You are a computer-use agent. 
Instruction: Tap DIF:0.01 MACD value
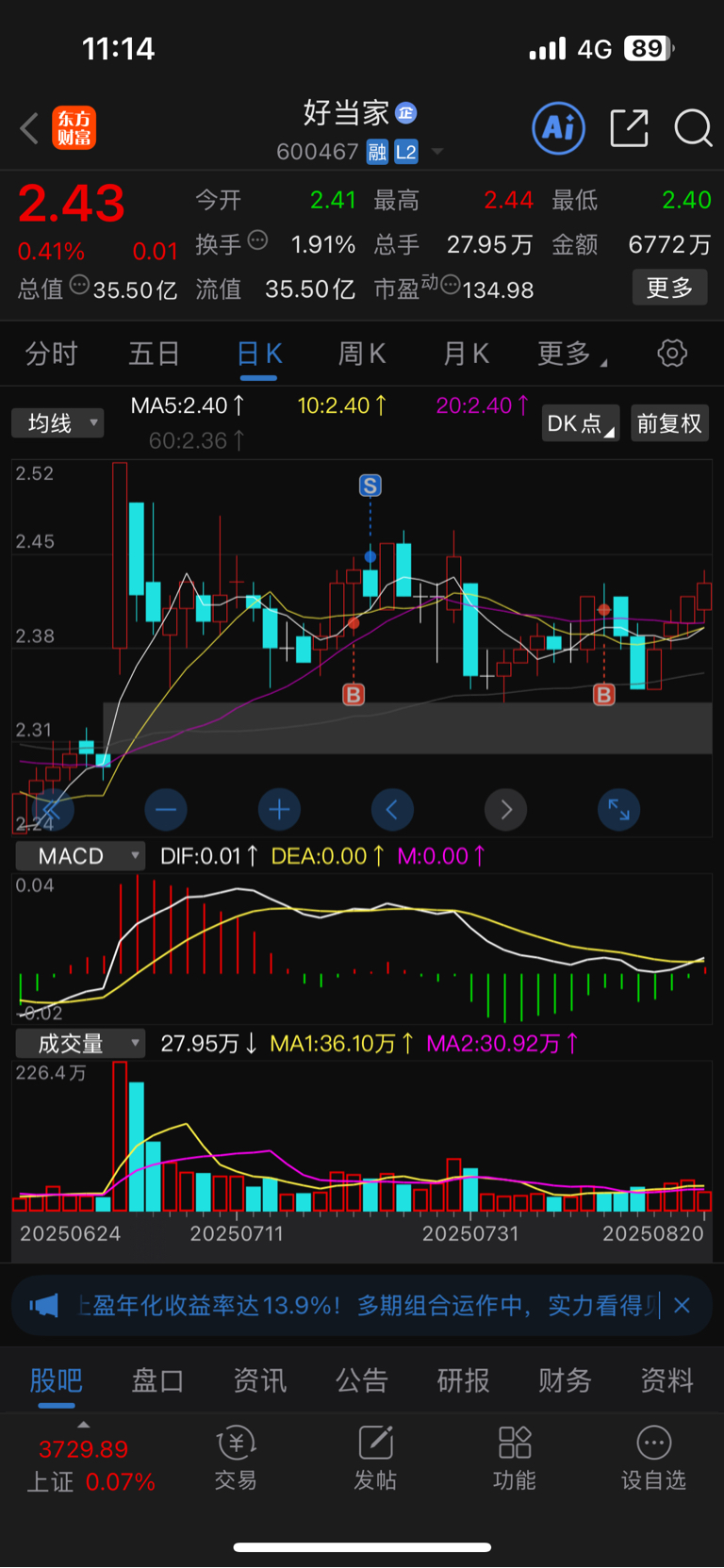[x=208, y=856]
